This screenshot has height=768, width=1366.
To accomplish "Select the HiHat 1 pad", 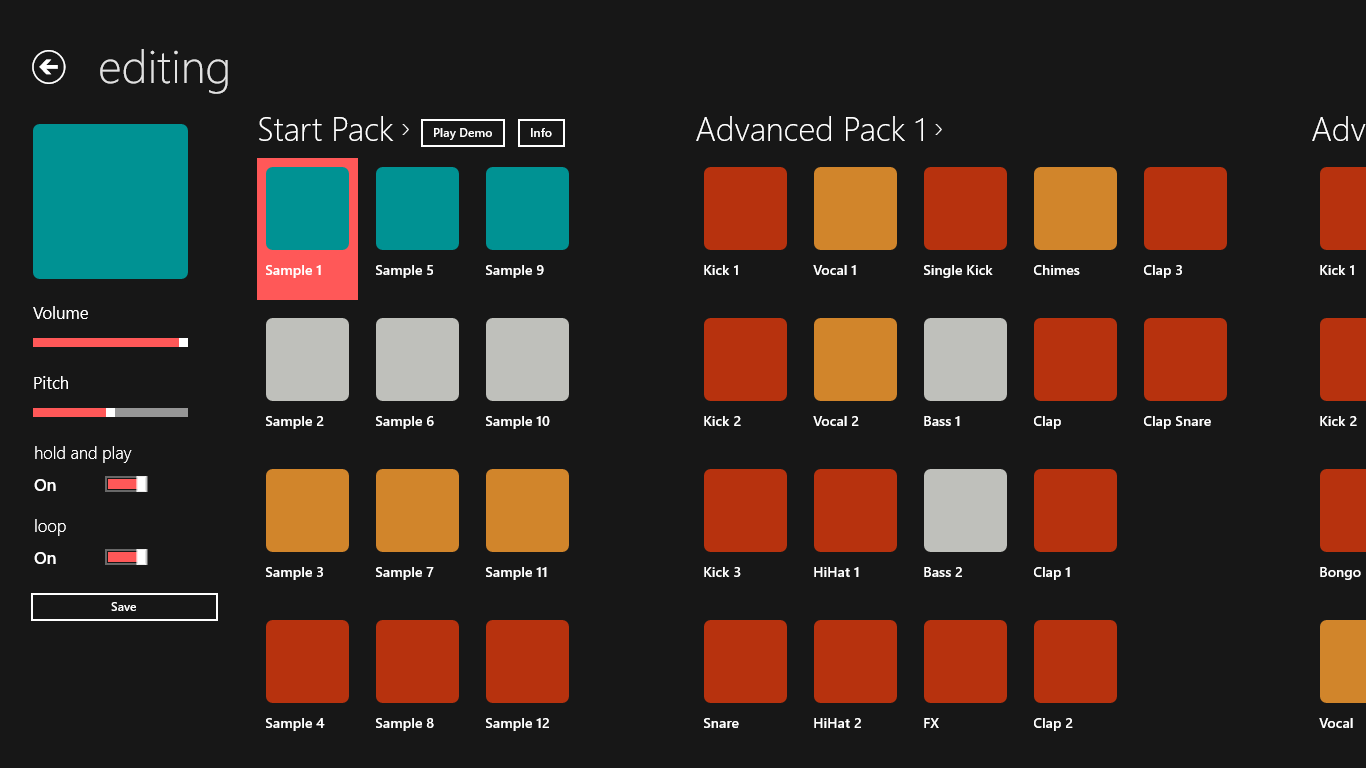I will (x=855, y=510).
